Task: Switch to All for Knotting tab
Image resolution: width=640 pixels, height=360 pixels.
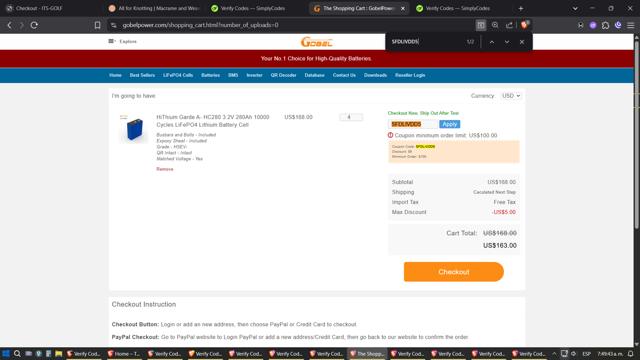Action: [154, 8]
